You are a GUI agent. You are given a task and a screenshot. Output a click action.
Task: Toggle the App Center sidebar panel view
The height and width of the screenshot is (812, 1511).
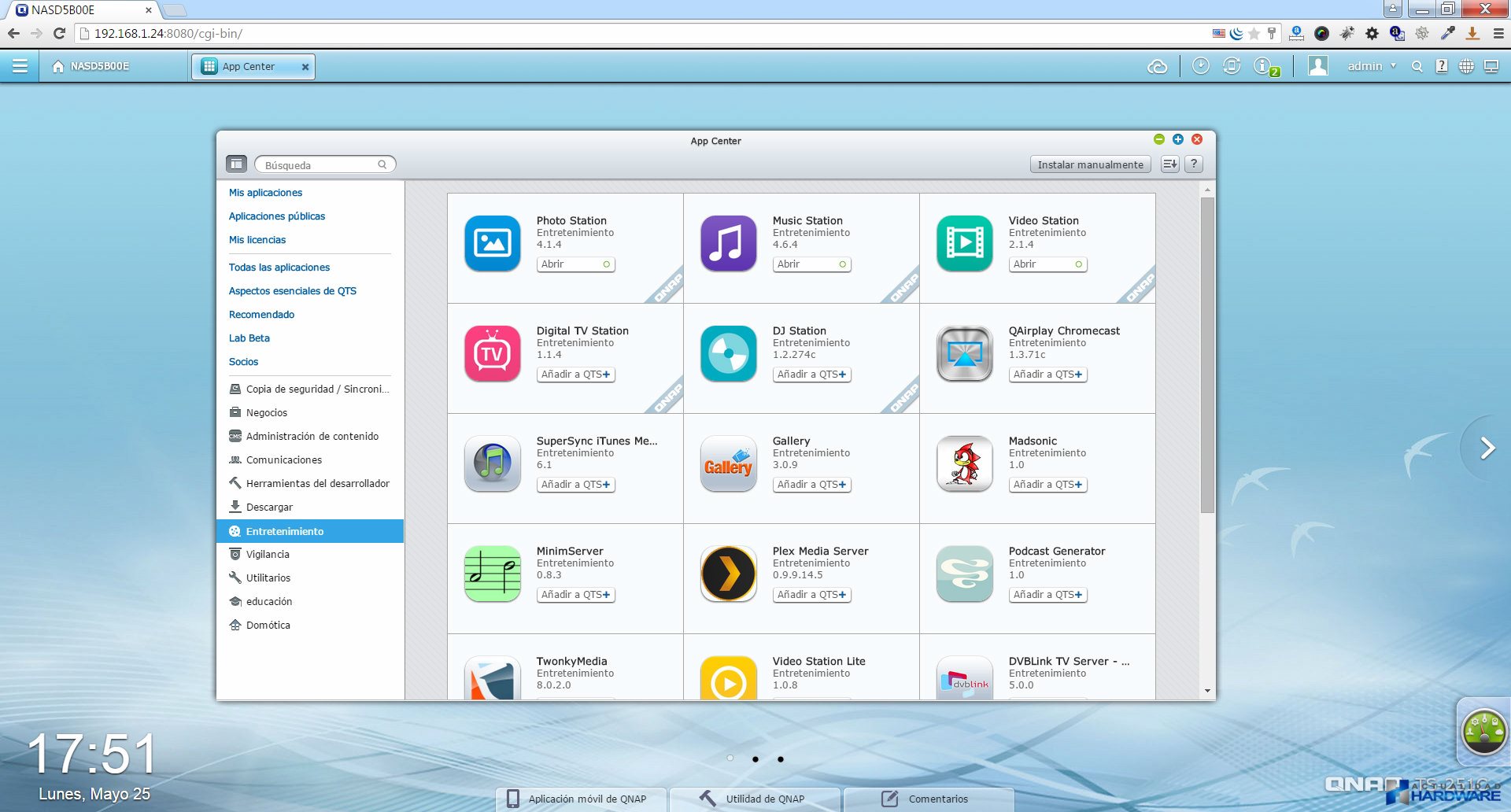coord(236,164)
